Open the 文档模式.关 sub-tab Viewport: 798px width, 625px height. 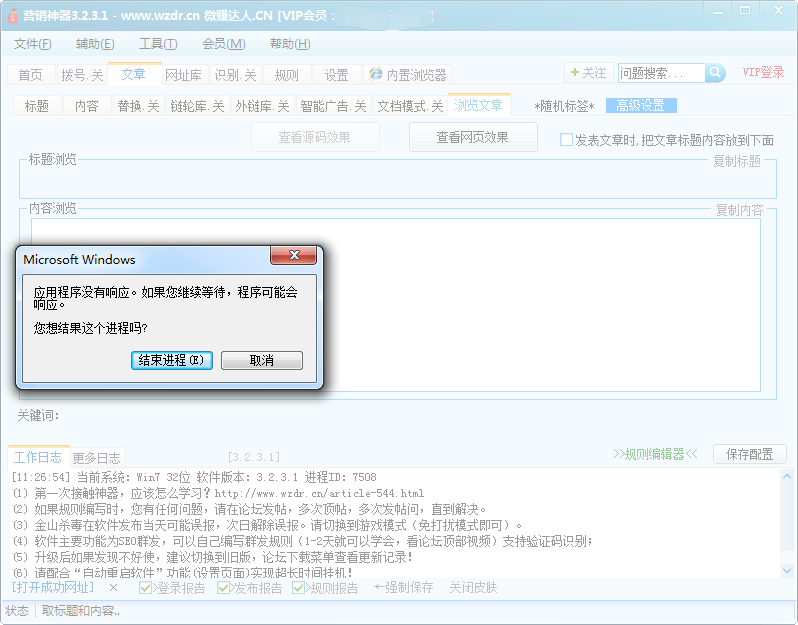tap(410, 106)
